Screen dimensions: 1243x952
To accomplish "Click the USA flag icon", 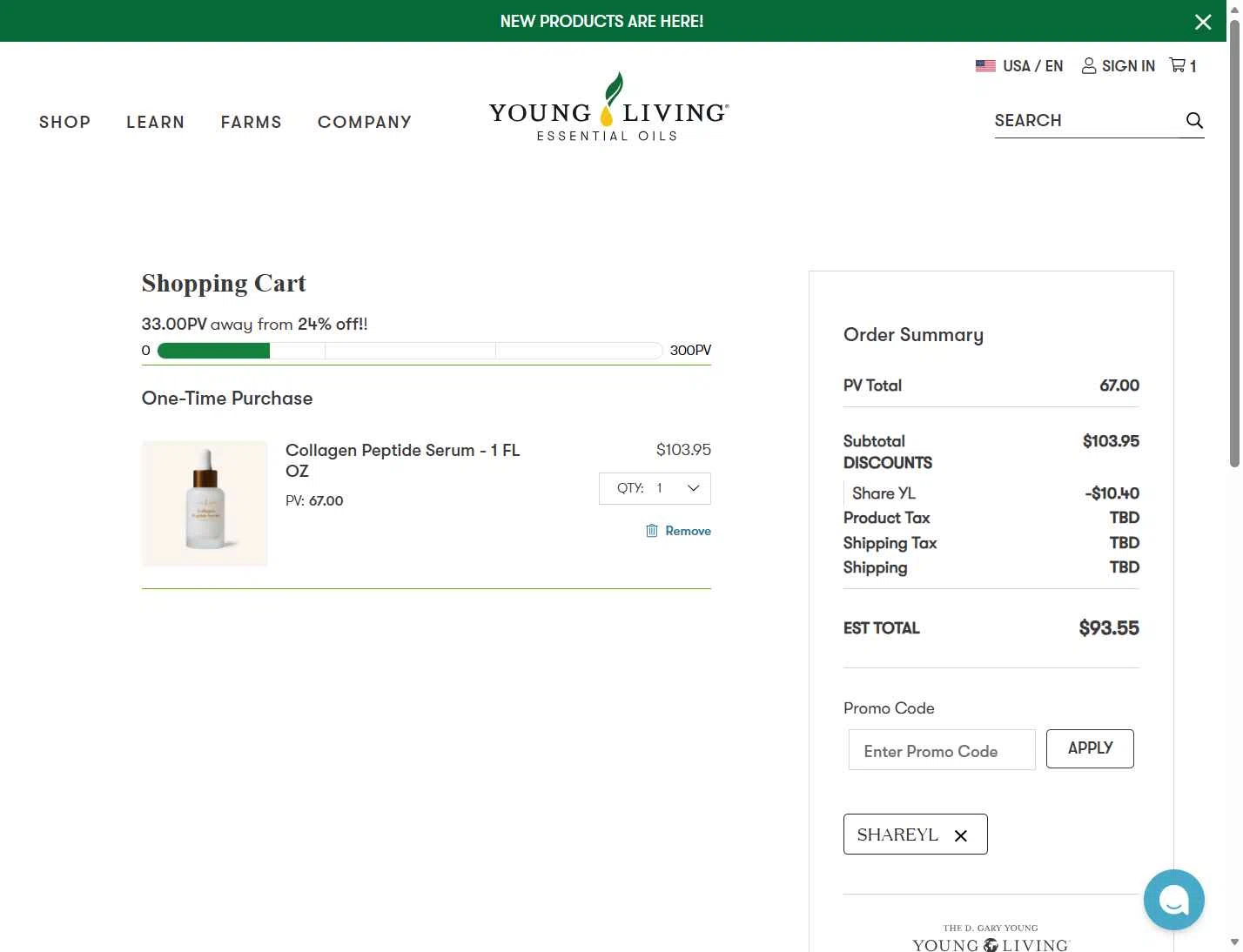I will (985, 66).
